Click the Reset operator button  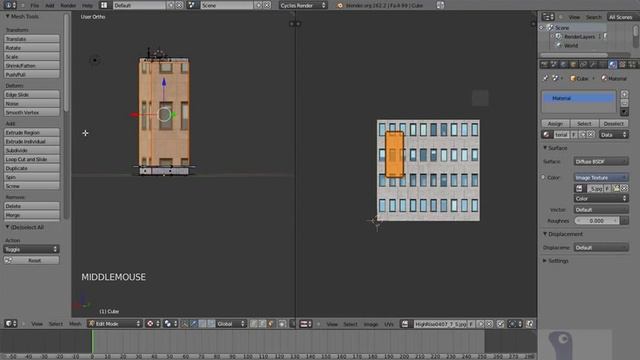(31, 260)
